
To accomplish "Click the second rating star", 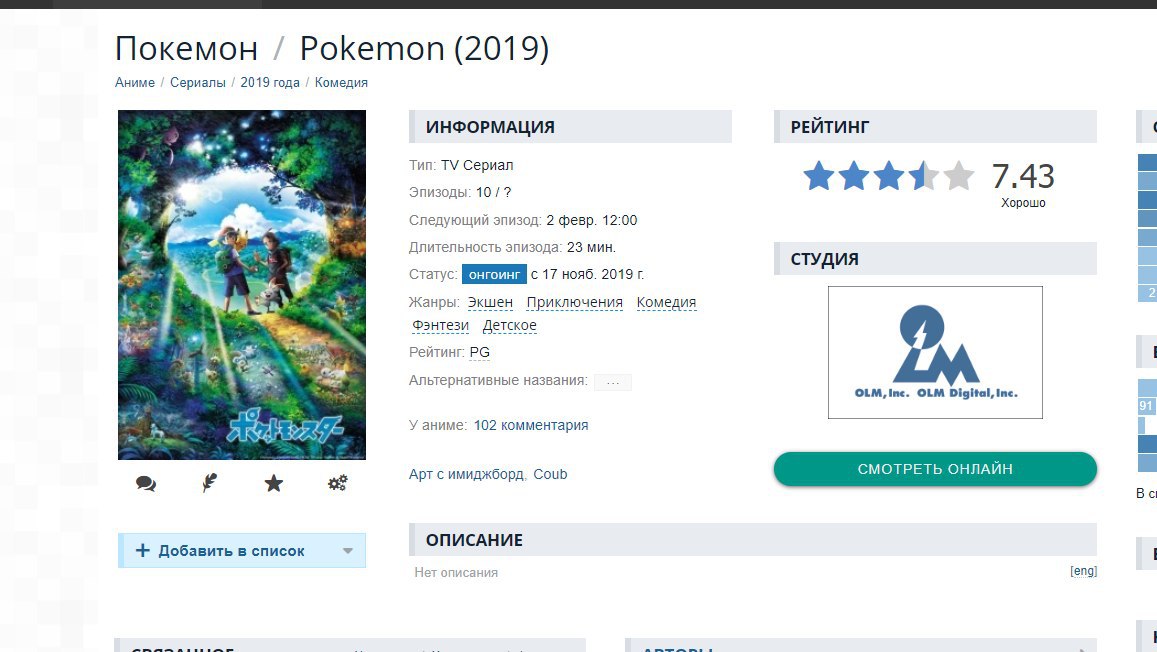I will tap(854, 176).
